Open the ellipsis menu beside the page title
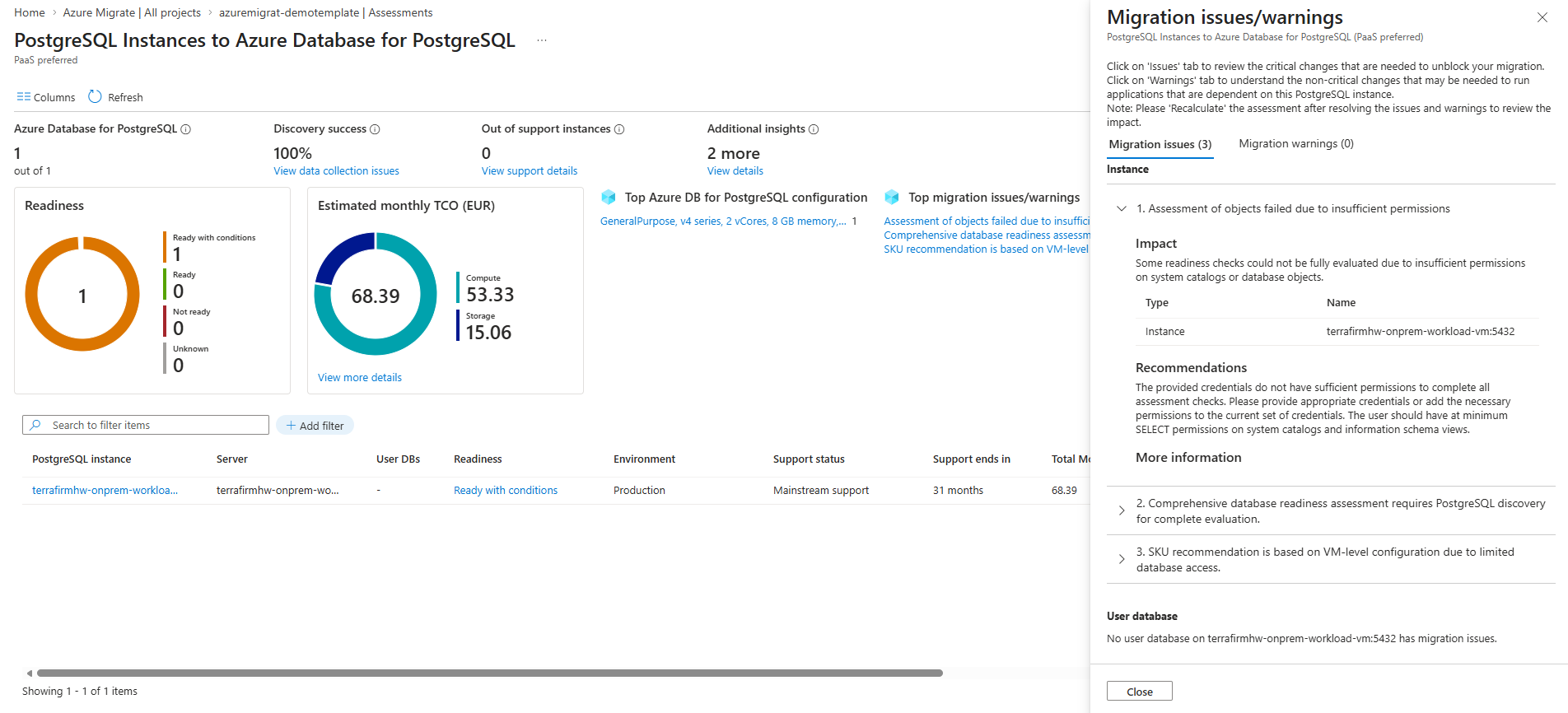The image size is (1568, 713). (x=541, y=40)
